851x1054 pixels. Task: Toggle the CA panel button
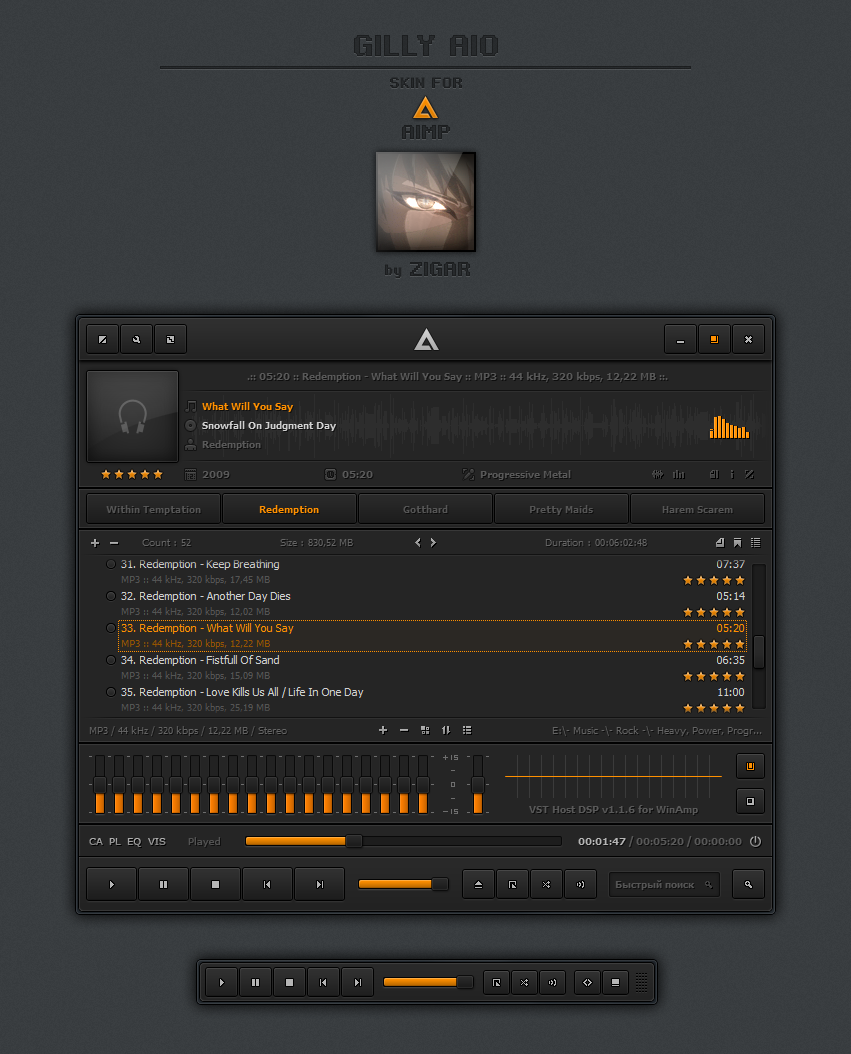tap(96, 842)
